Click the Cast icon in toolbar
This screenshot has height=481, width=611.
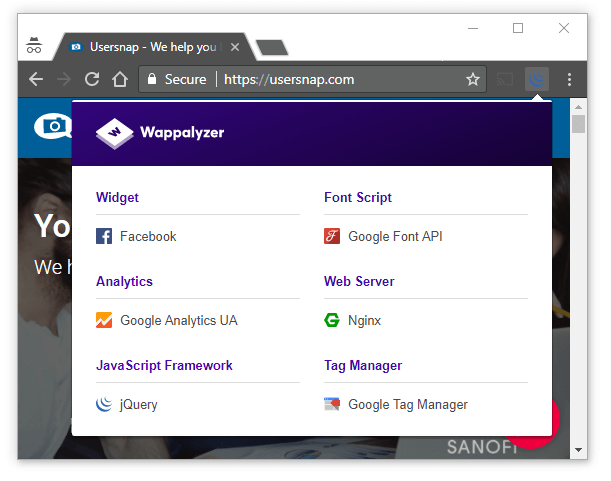[x=505, y=80]
